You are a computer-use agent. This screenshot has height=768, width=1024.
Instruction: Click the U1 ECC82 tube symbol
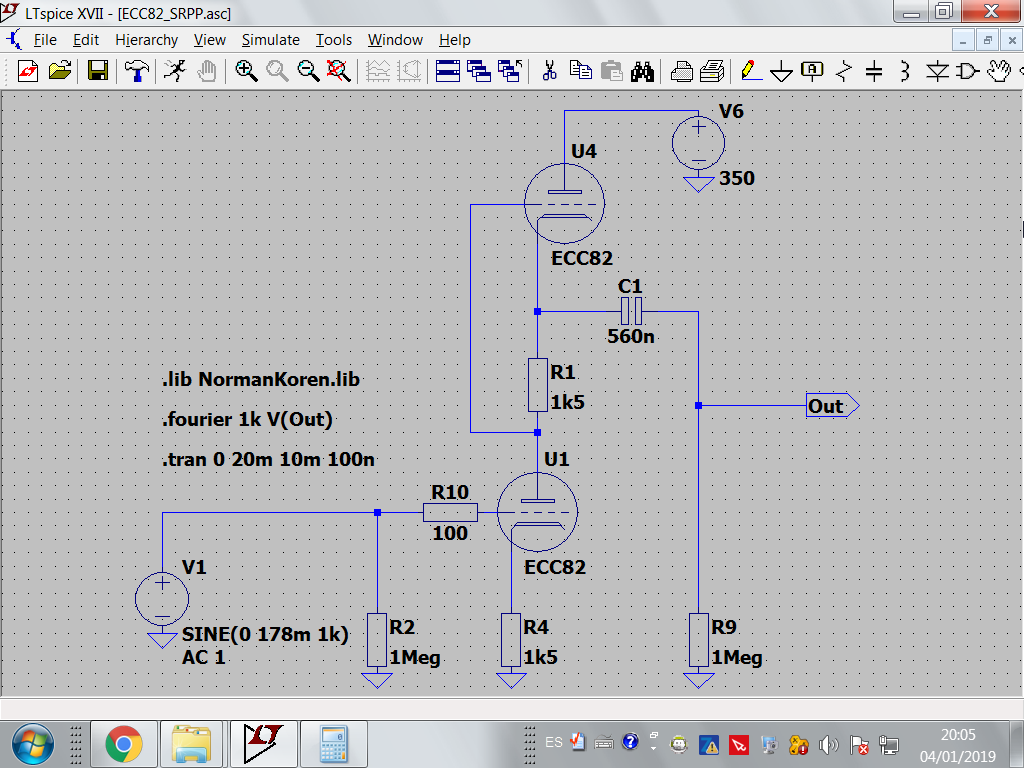(x=537, y=512)
